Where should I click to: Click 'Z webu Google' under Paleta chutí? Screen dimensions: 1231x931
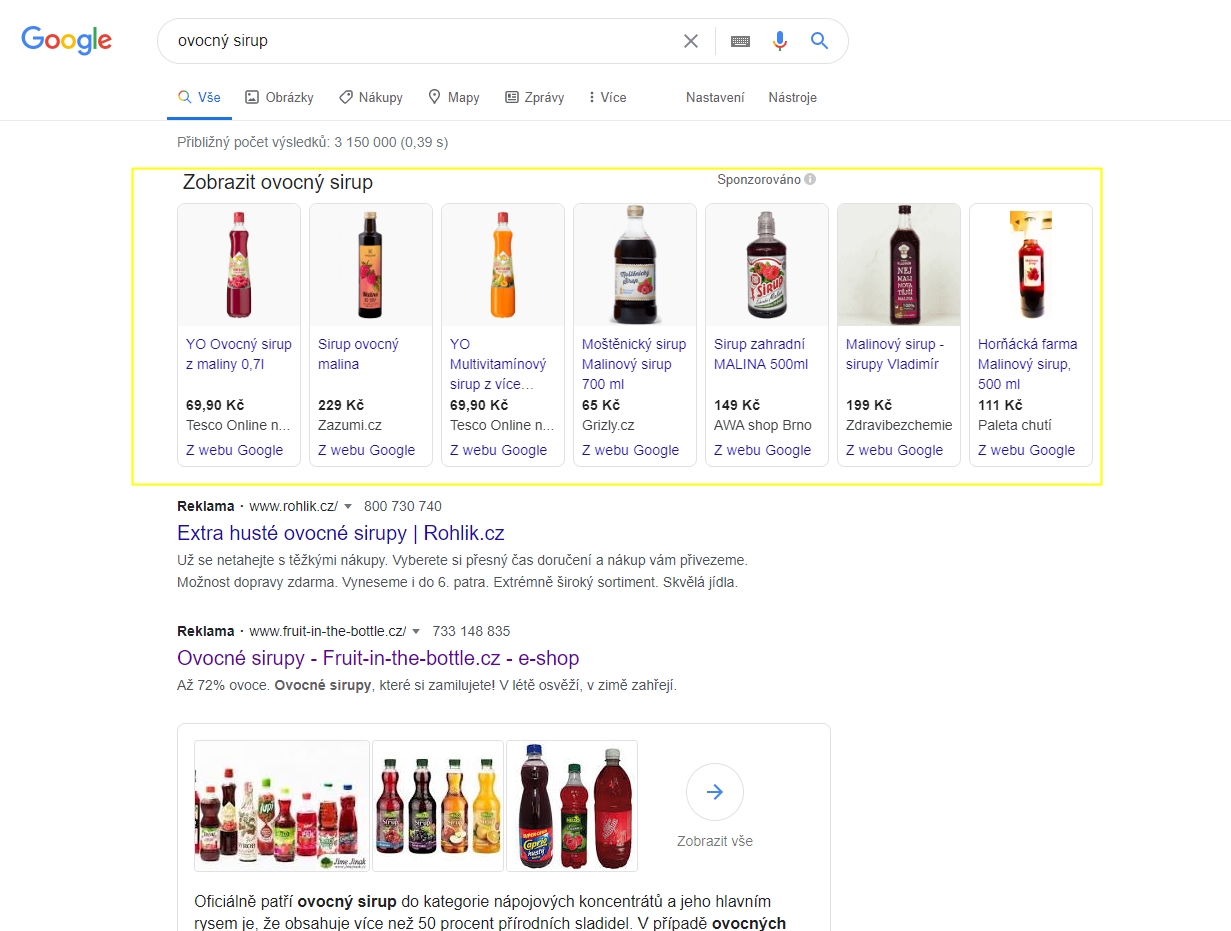[x=1026, y=450]
